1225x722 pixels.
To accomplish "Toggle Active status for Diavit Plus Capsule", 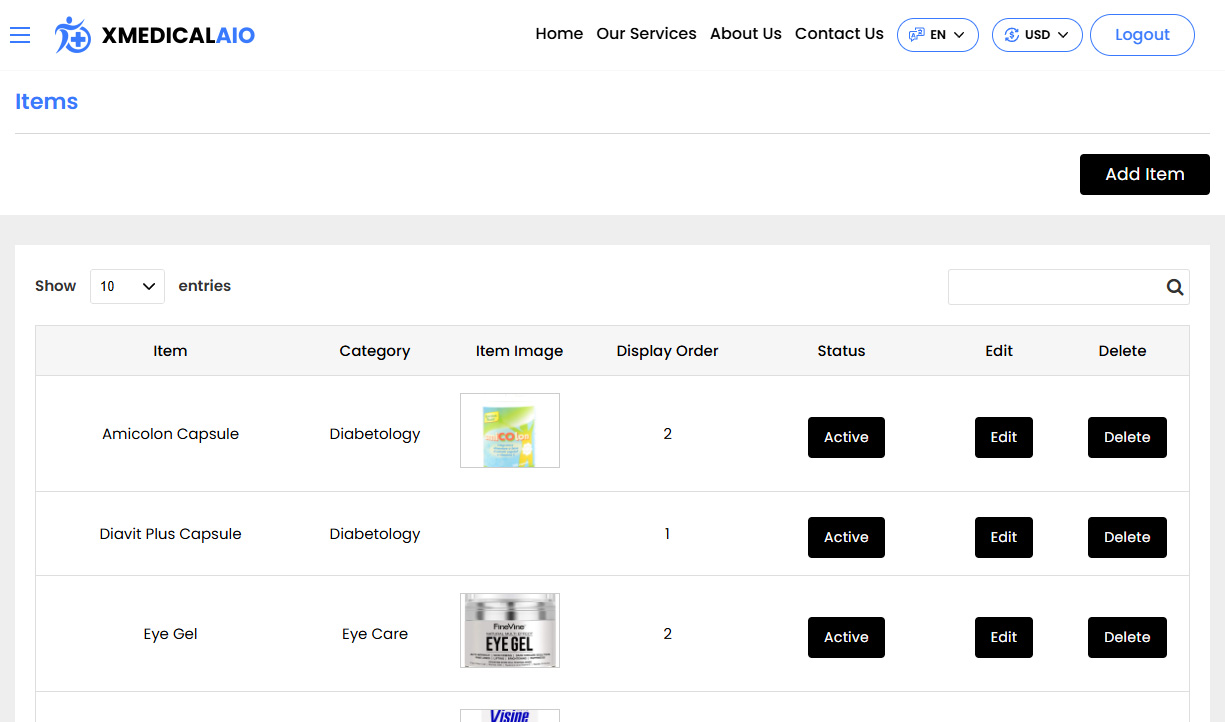I will (846, 537).
